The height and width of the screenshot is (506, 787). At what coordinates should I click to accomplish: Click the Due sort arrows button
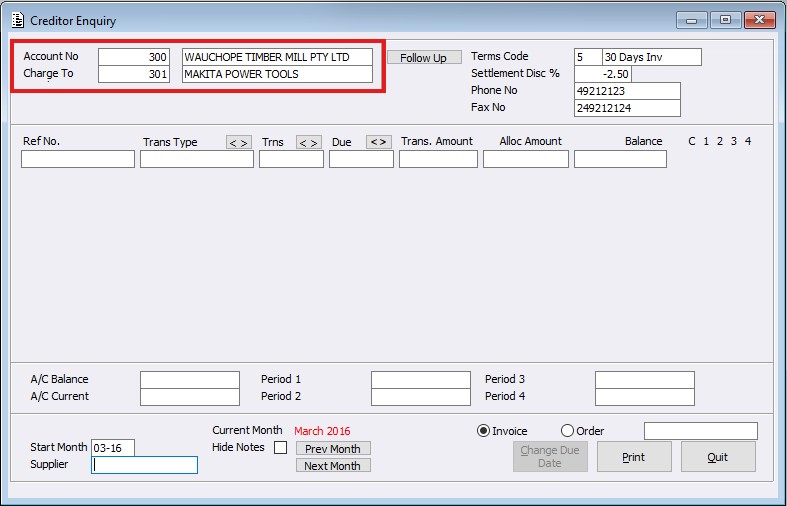(378, 142)
